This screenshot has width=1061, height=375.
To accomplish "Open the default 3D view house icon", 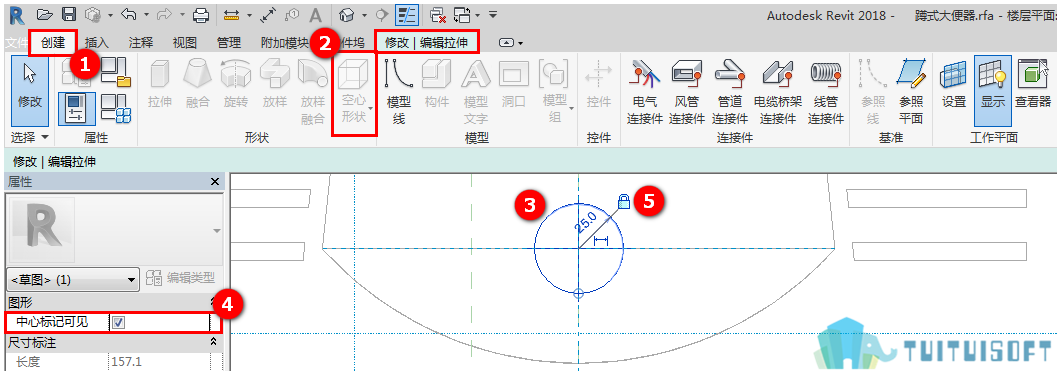I will click(x=346, y=14).
